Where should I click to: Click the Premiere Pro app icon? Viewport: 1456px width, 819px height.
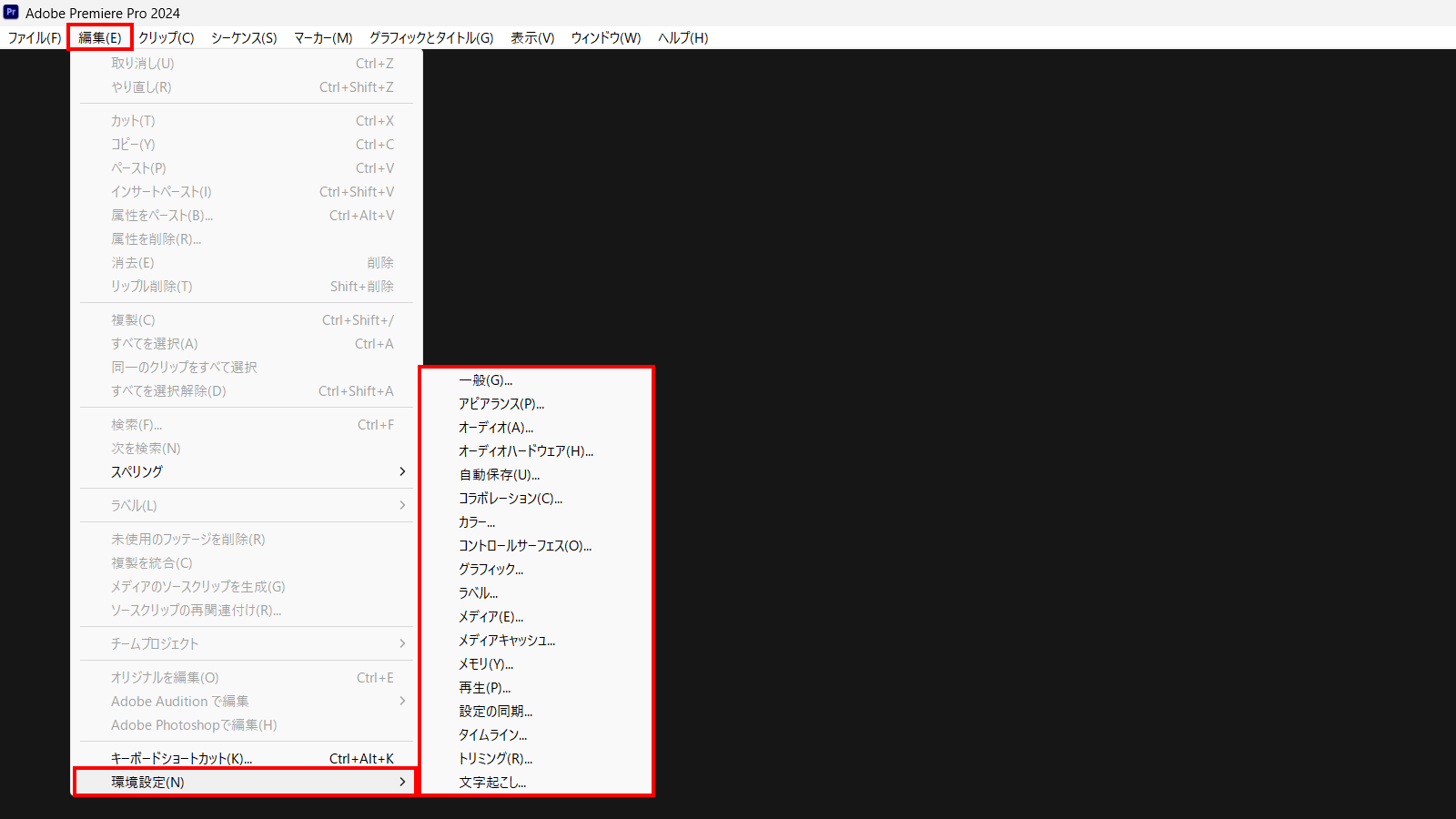(11, 12)
